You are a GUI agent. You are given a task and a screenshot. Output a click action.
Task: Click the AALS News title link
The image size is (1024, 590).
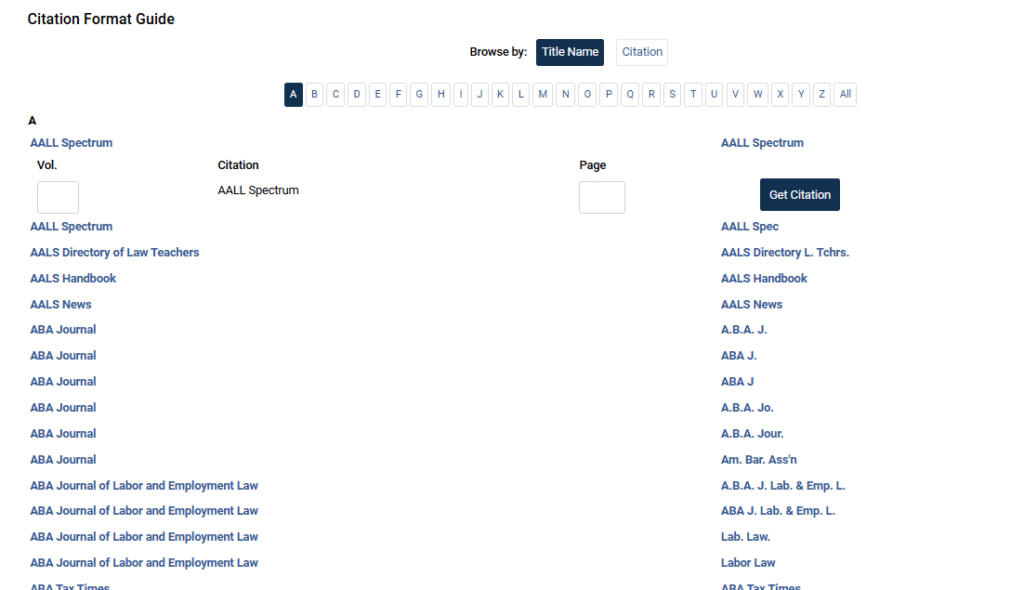click(x=60, y=304)
